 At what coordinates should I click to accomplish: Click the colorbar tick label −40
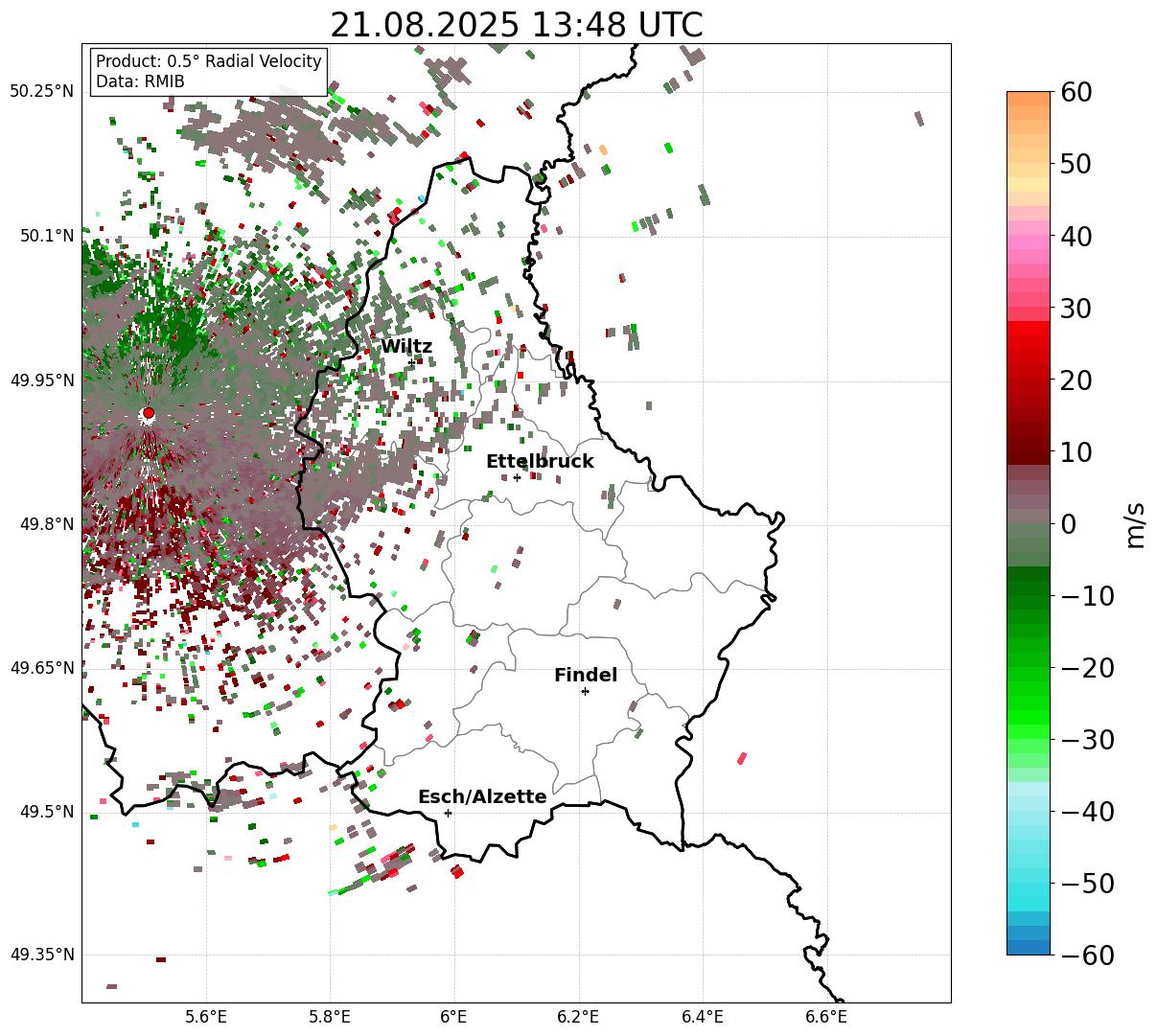pos(1087,812)
